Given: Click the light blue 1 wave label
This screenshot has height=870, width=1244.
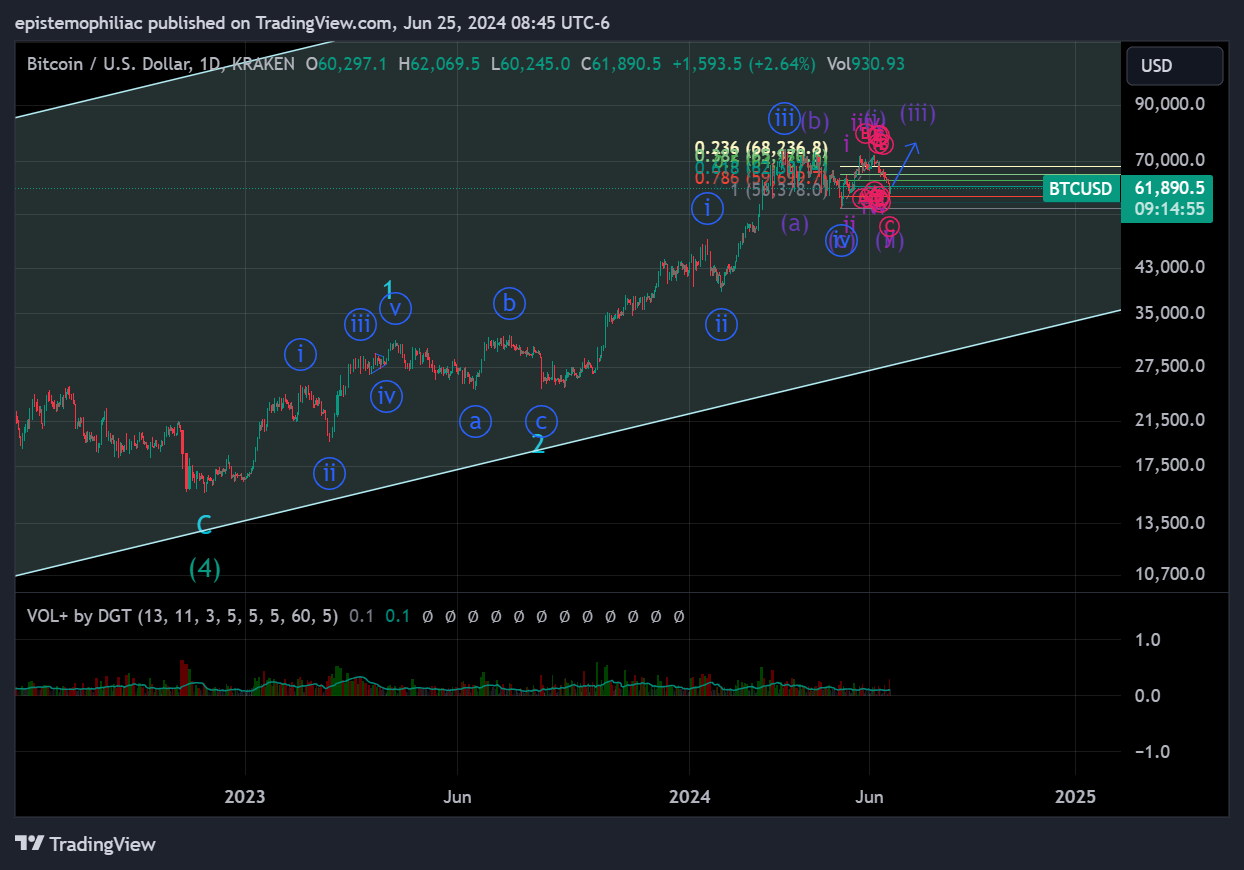Looking at the screenshot, I should click(388, 290).
